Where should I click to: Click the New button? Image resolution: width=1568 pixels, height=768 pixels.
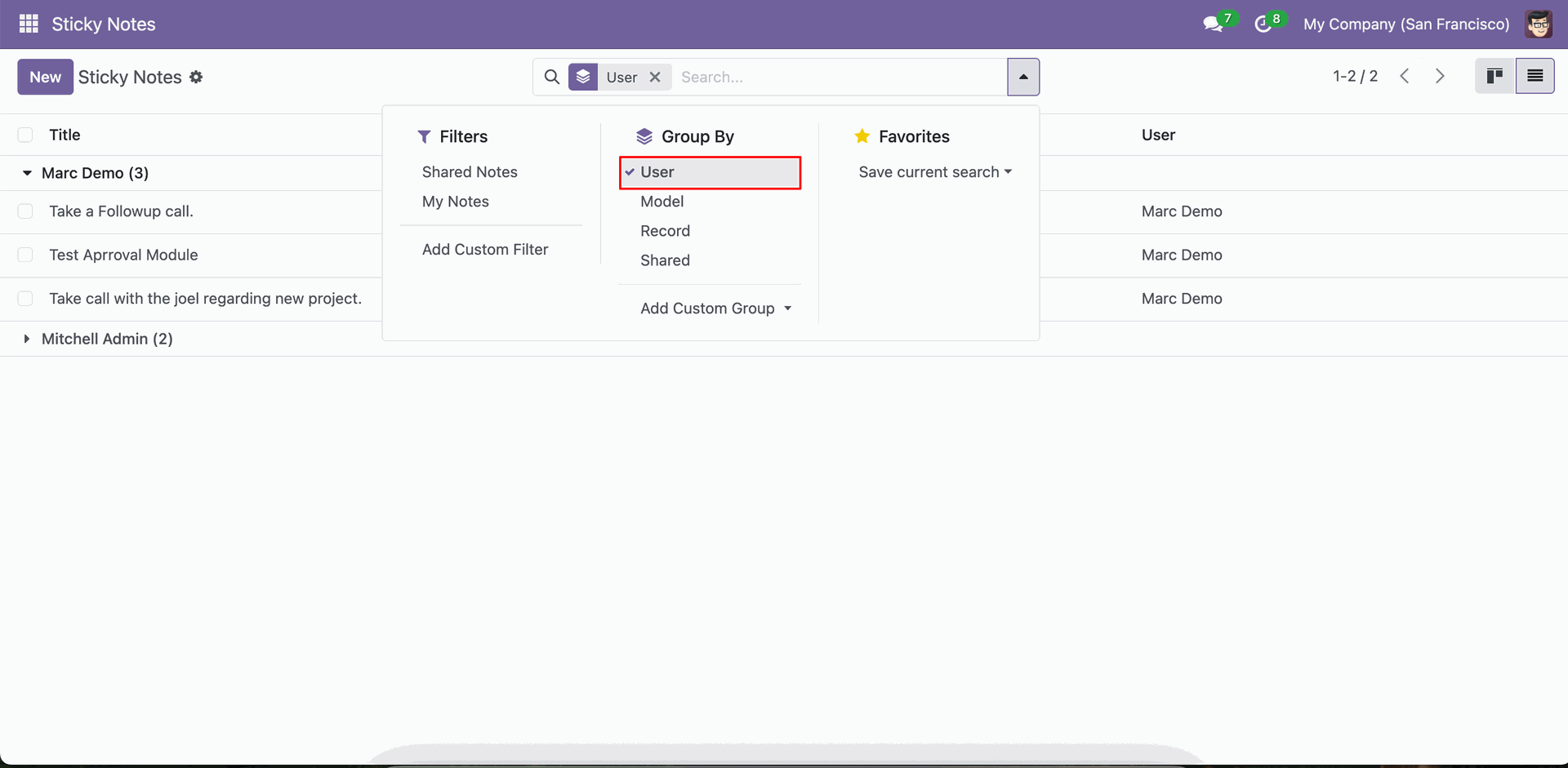[45, 77]
